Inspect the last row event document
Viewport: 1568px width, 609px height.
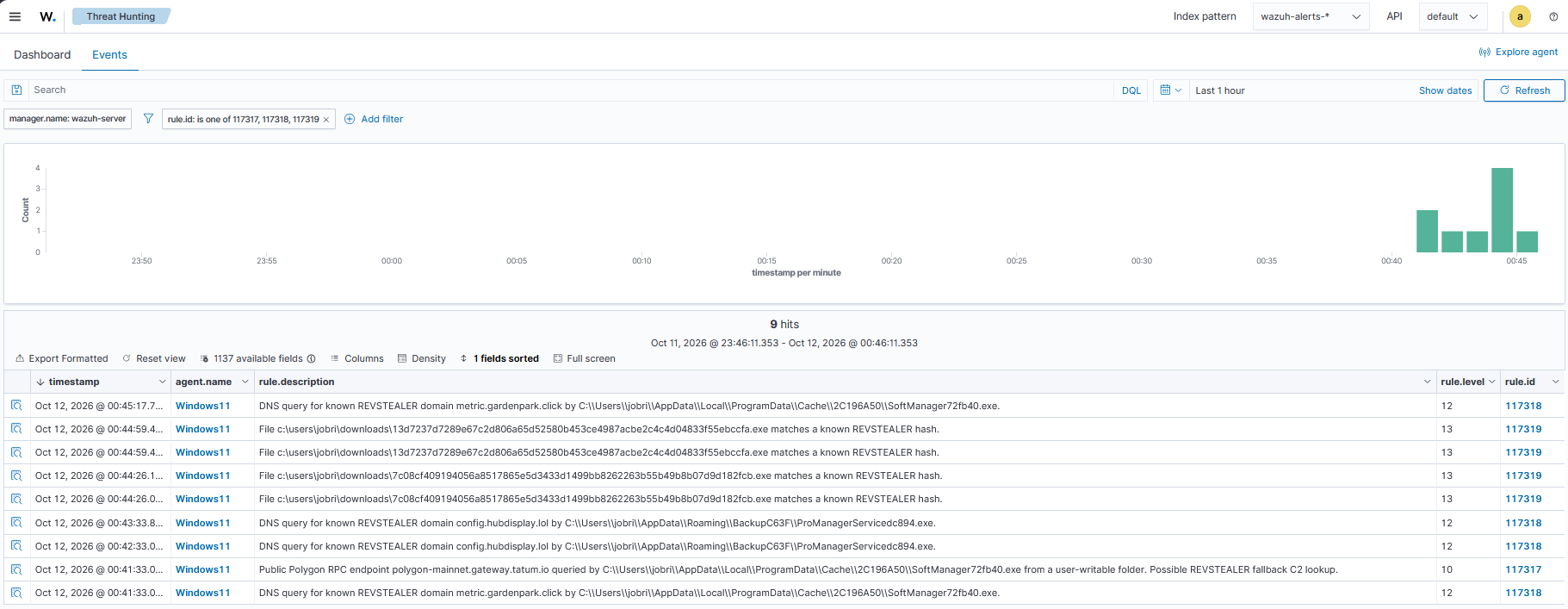click(16, 593)
